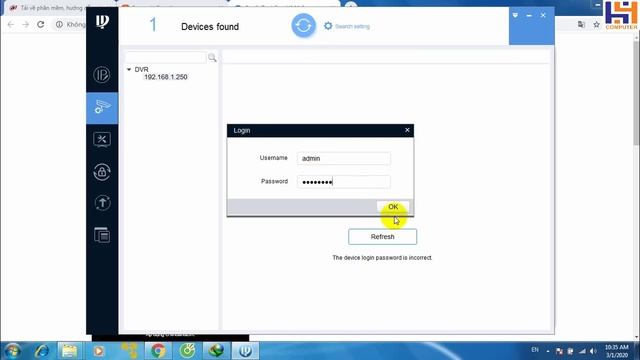Click the taskbar clock showing 10:35 AM

[617, 351]
